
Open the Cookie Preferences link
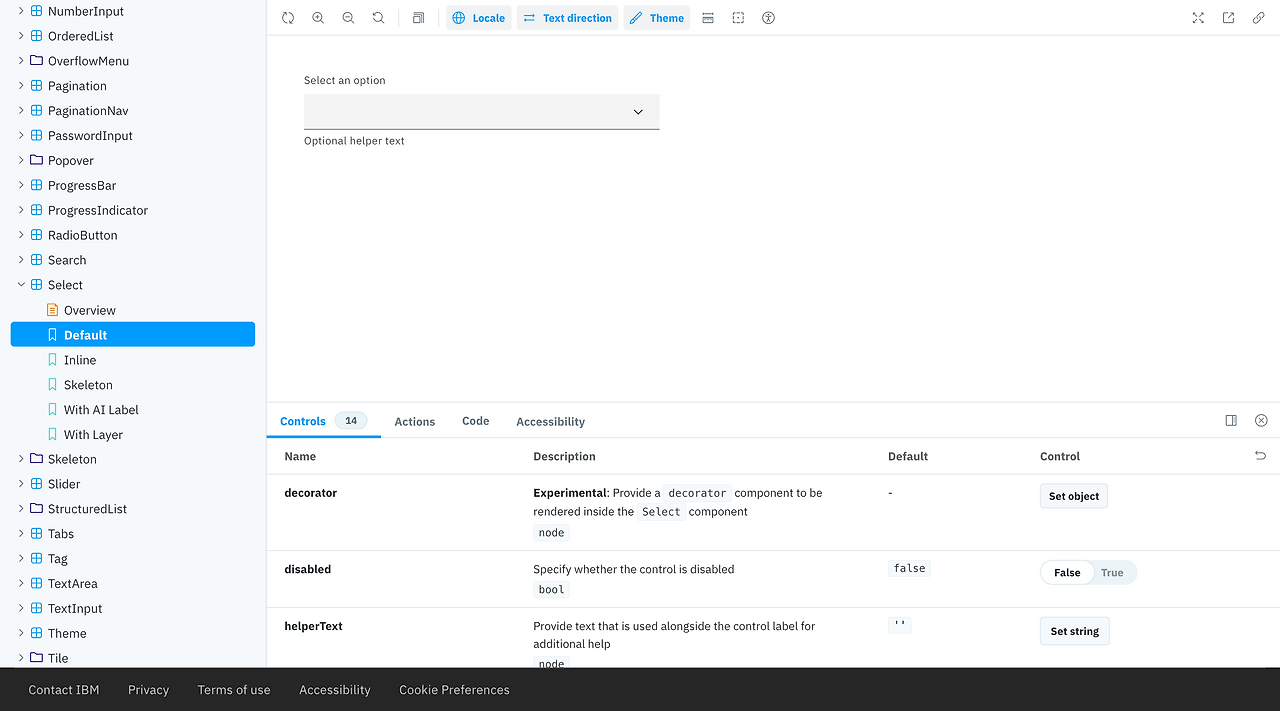[x=454, y=689]
